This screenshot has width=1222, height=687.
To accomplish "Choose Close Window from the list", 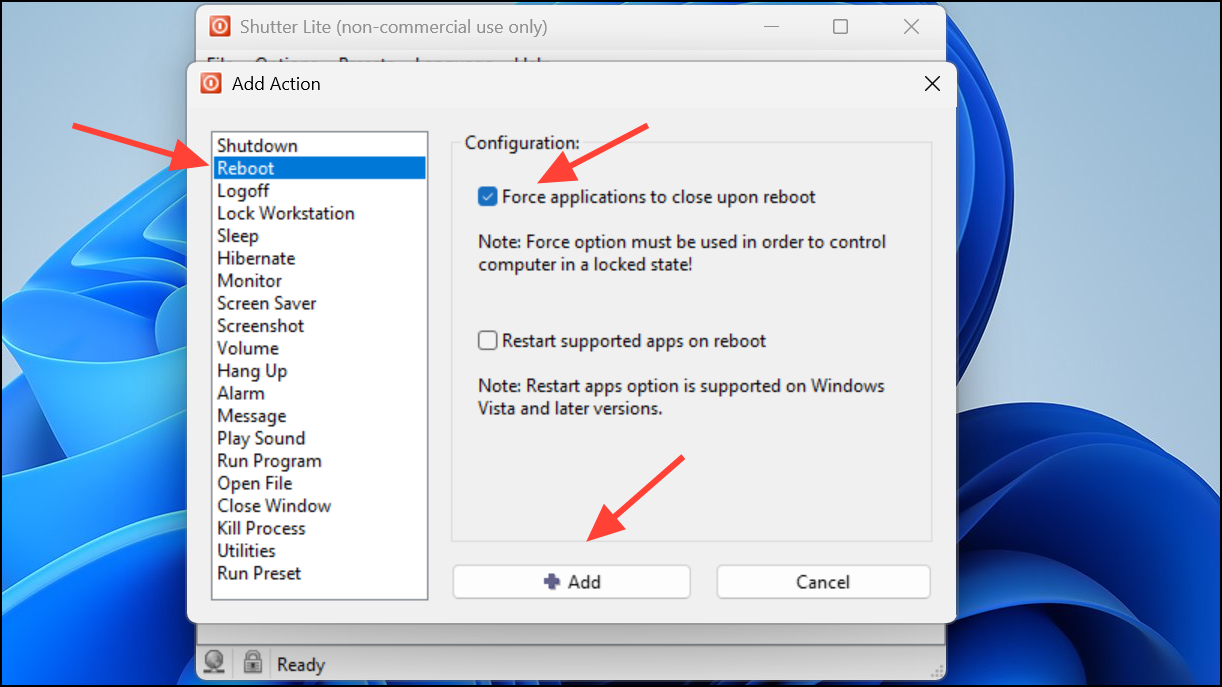I will point(320,506).
